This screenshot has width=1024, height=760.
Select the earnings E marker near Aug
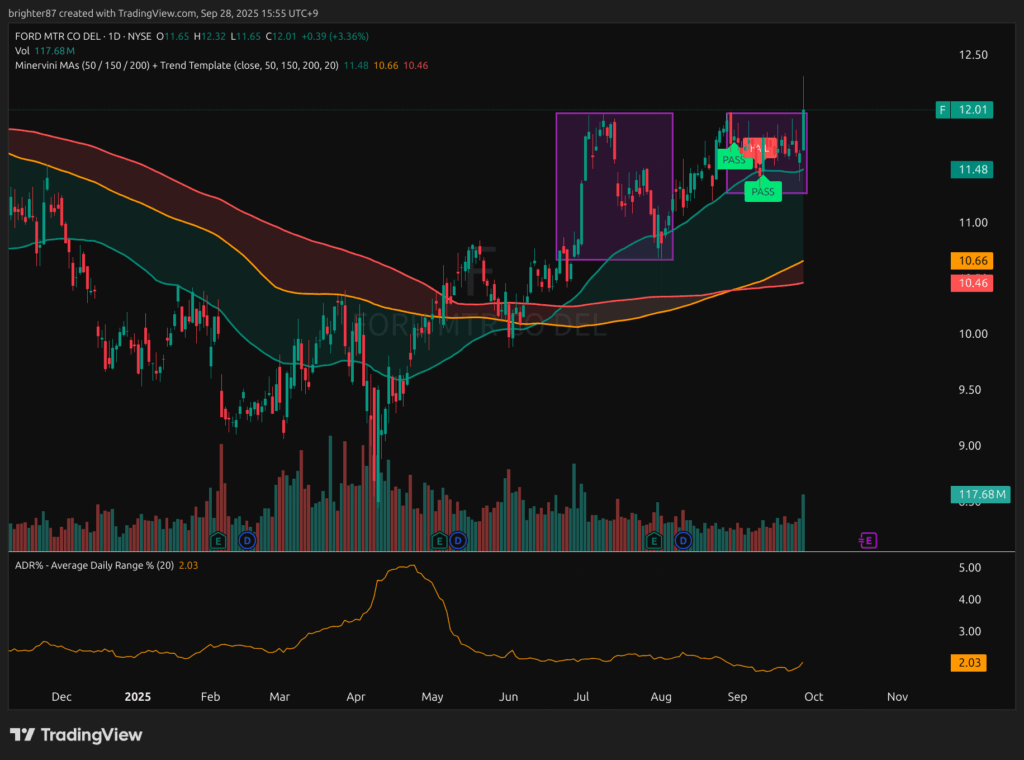coord(654,541)
